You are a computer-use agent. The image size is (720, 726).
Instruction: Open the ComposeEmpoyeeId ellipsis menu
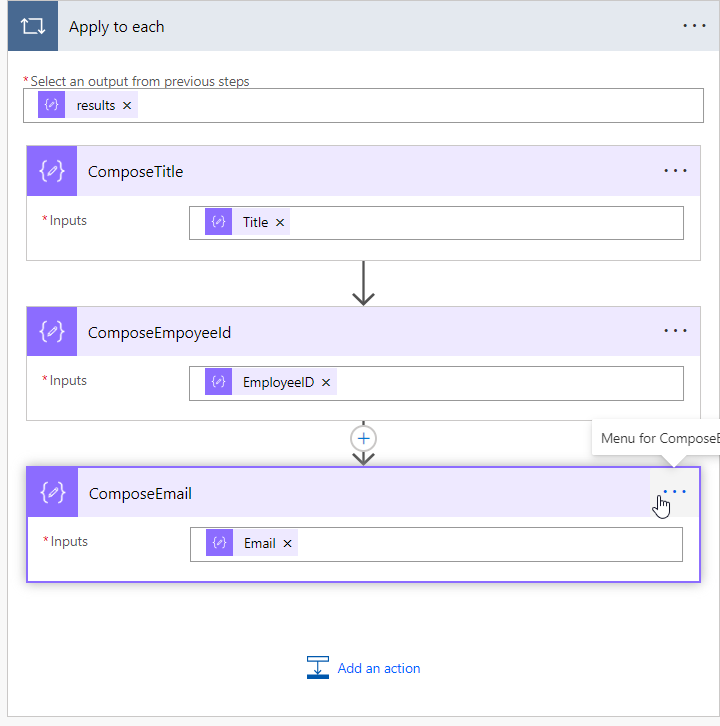click(x=675, y=331)
